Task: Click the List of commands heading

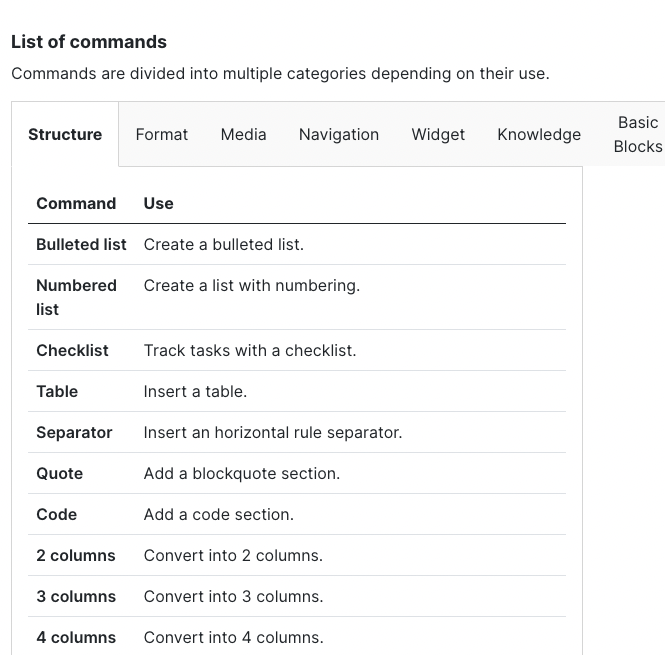Action: pos(89,42)
